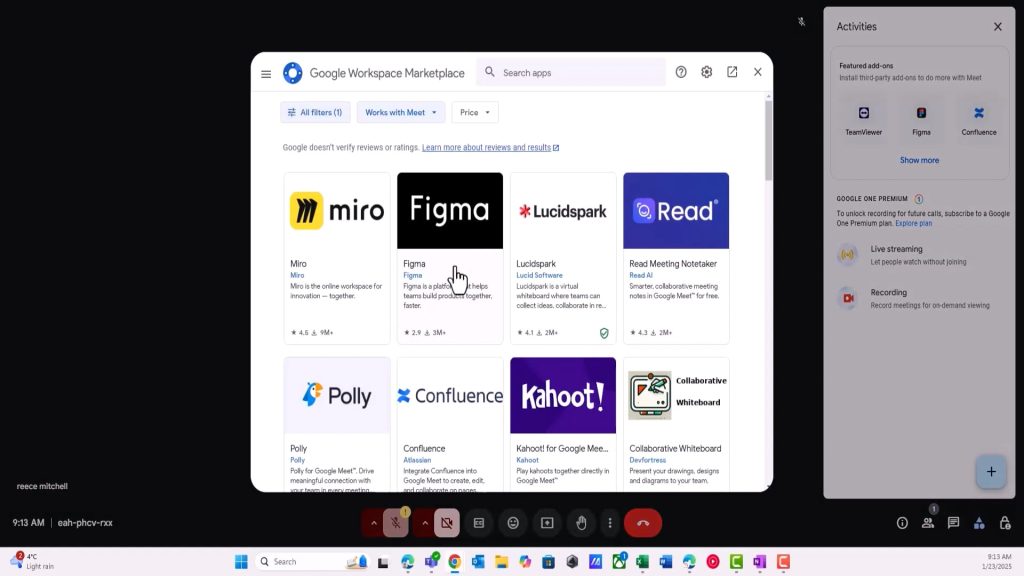Click the Atlassian developer link
The image size is (1024, 576).
(x=417, y=460)
